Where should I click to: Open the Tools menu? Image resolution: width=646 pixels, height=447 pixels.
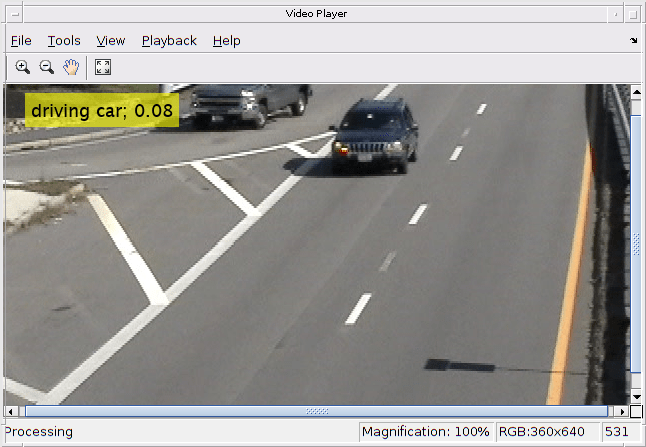pos(64,41)
